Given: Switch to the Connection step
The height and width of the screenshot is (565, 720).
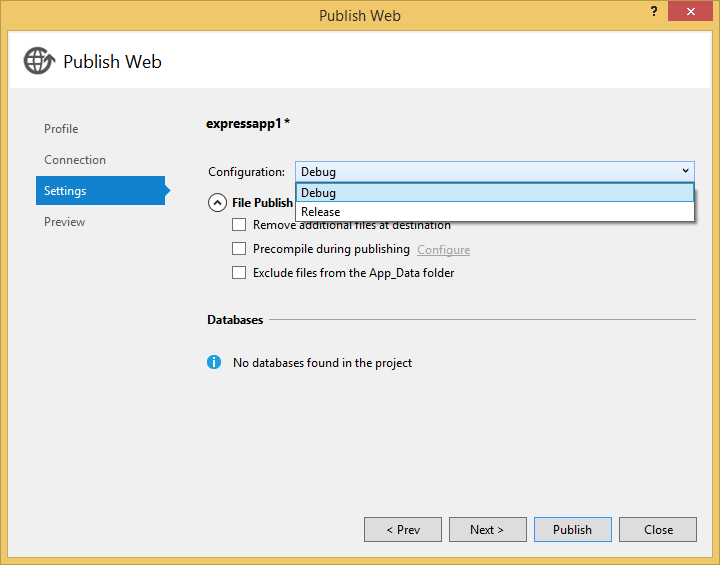Looking at the screenshot, I should pos(75,160).
